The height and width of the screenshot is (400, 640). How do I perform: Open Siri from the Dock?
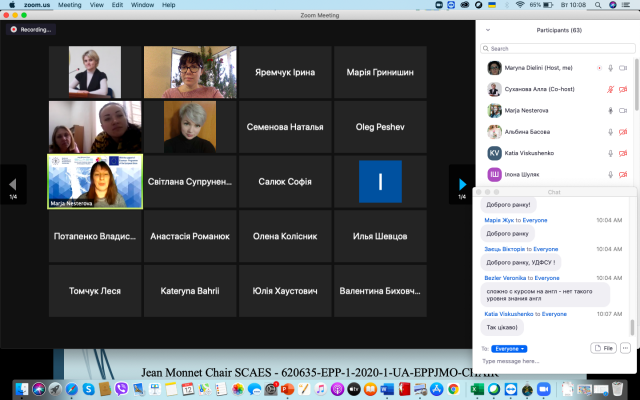39,389
